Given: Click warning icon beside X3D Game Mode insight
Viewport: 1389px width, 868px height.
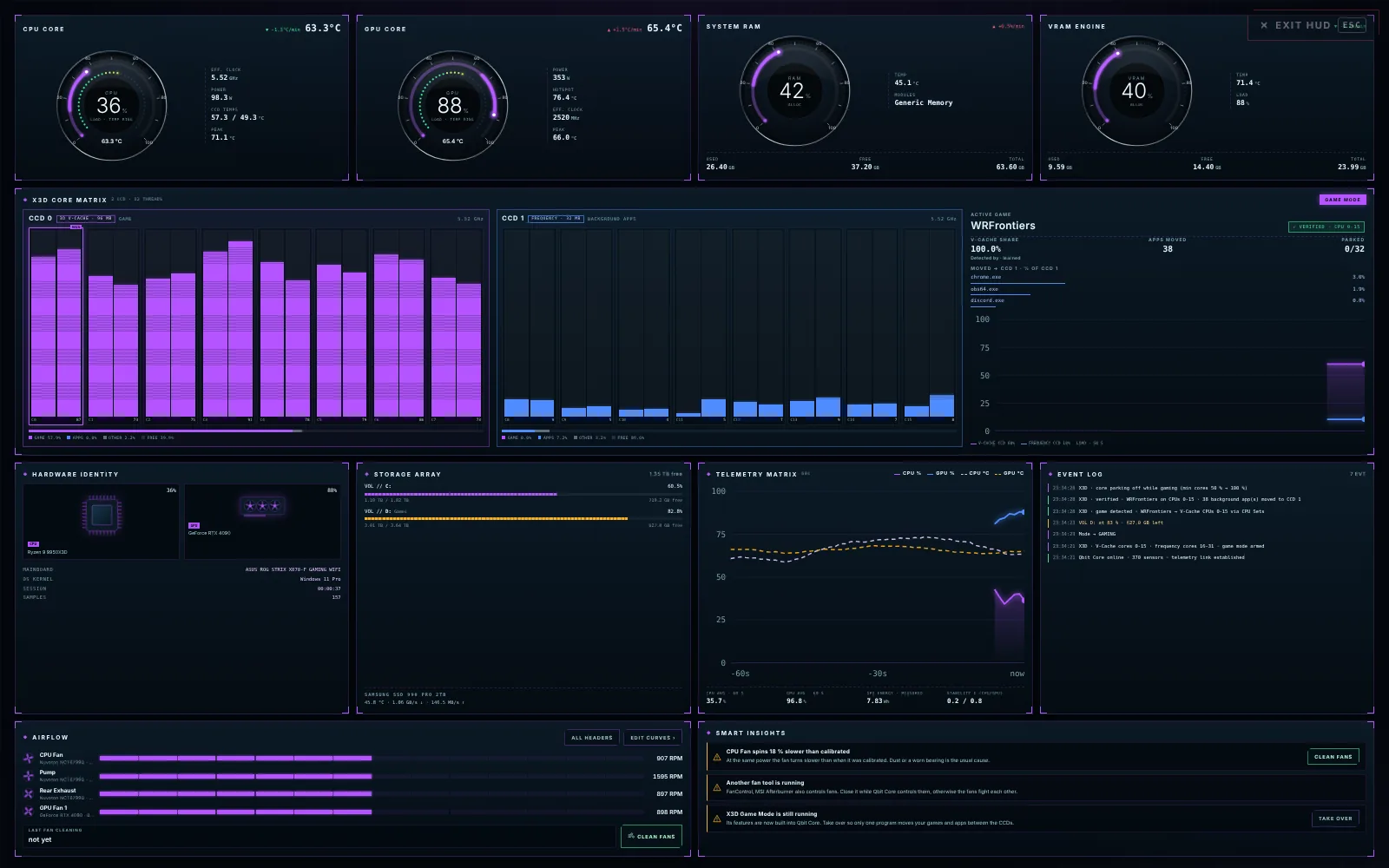Looking at the screenshot, I should (717, 819).
